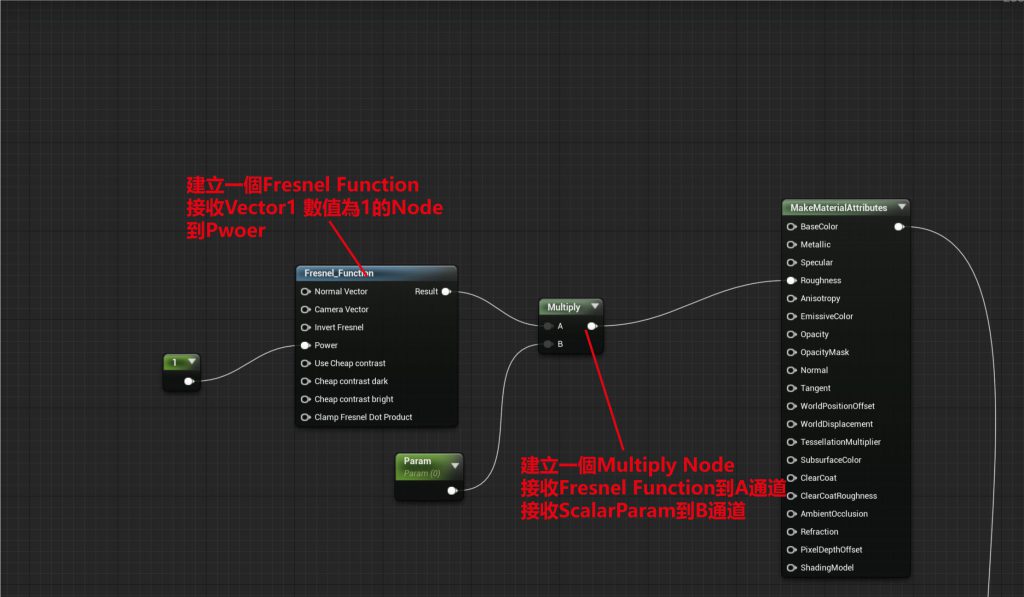The width and height of the screenshot is (1024, 597).
Task: Click the Roughness input pin on MakeMaterialAttributes
Action: (792, 281)
